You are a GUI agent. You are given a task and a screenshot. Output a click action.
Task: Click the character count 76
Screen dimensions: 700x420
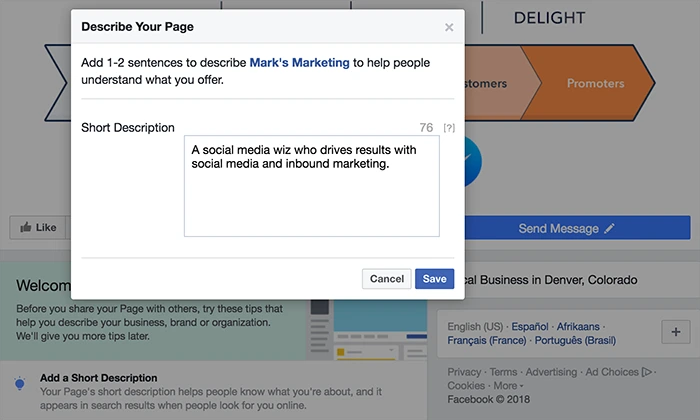point(426,128)
